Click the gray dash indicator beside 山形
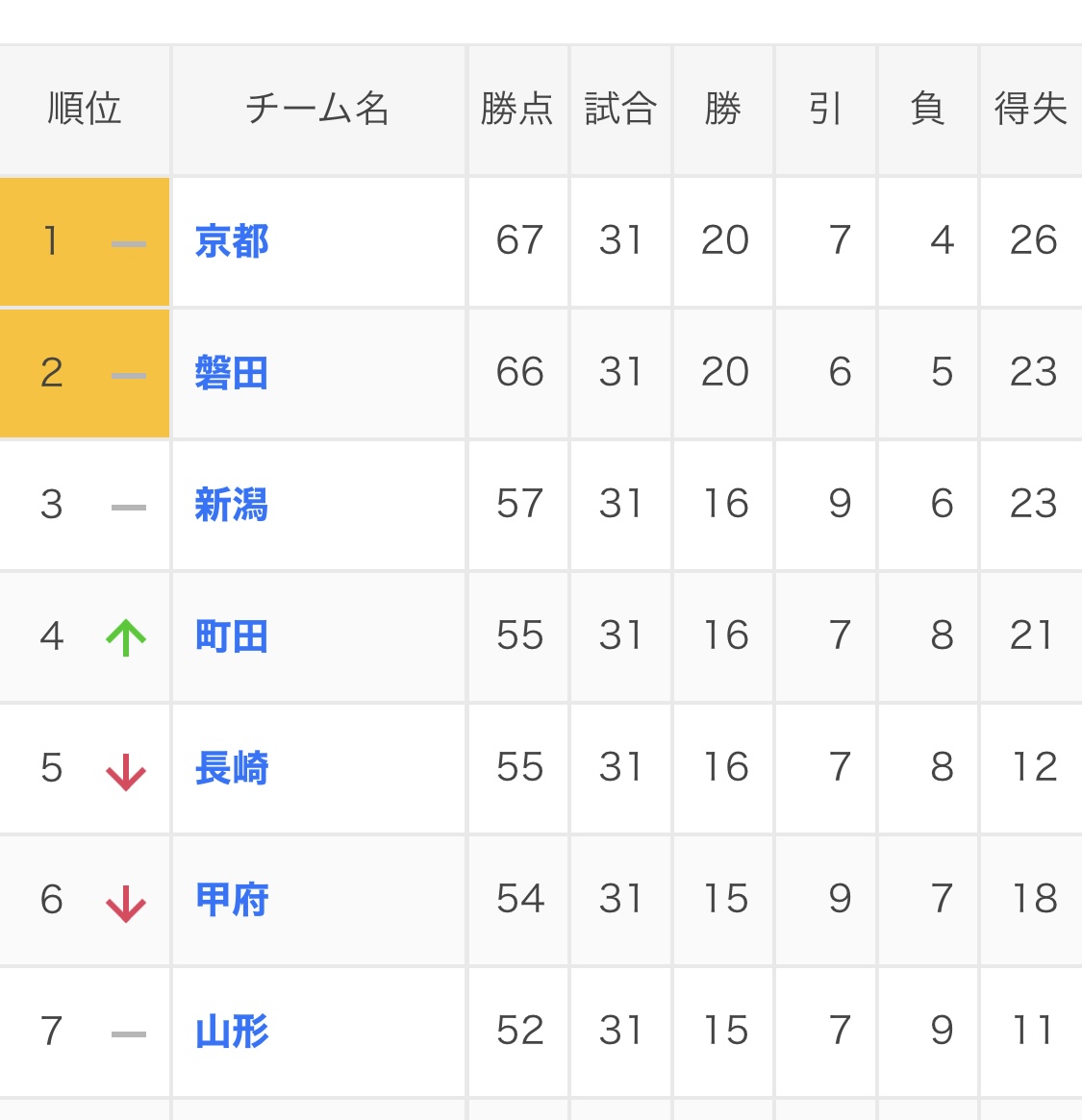The image size is (1082, 1120). click(x=129, y=1034)
